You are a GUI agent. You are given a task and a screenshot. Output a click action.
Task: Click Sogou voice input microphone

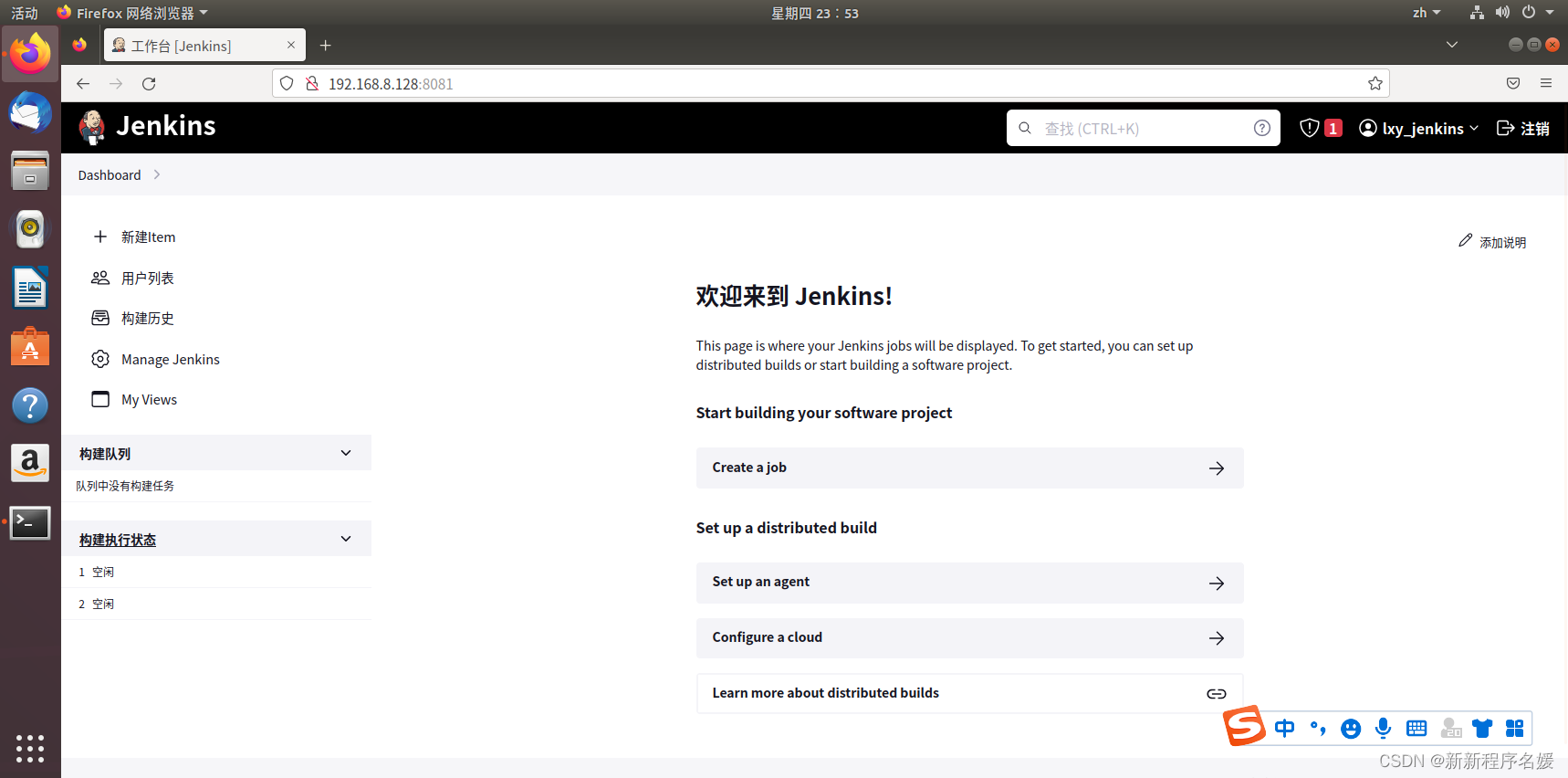tap(1384, 728)
